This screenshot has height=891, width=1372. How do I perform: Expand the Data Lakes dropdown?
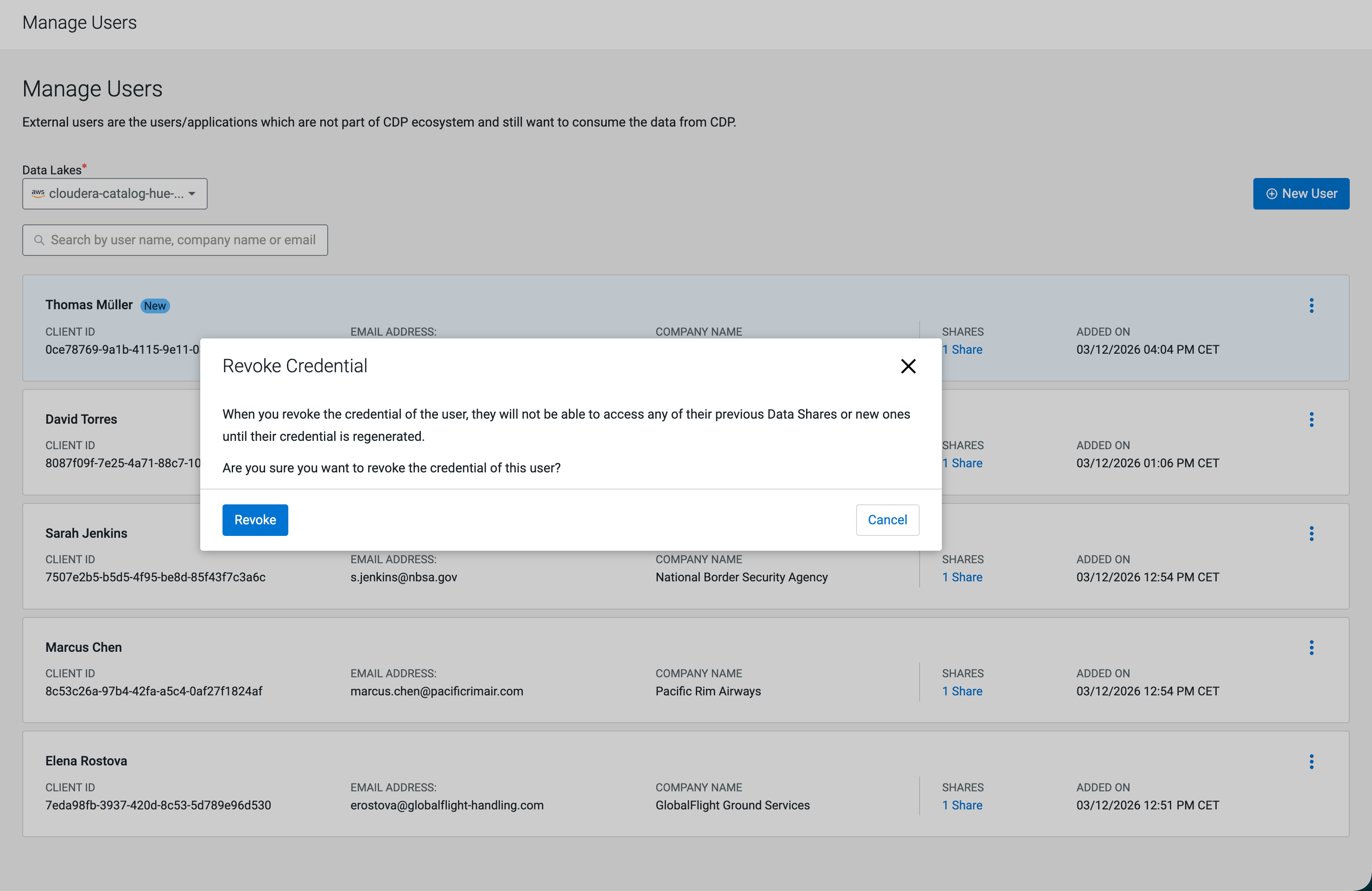pos(114,194)
